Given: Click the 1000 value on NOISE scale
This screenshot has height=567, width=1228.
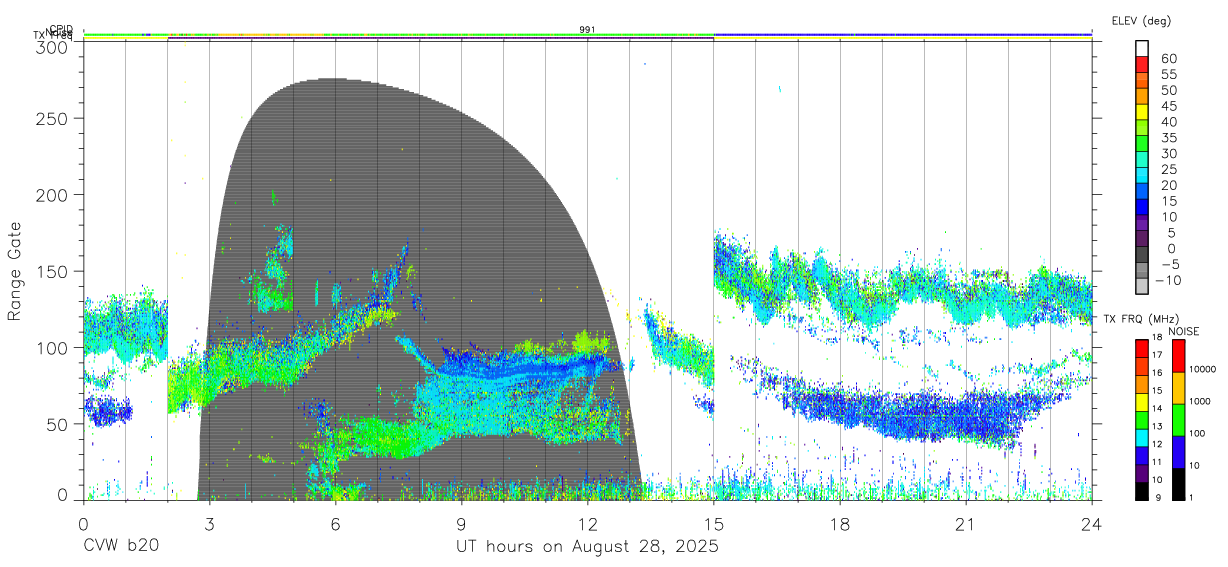Looking at the screenshot, I should tap(1198, 401).
